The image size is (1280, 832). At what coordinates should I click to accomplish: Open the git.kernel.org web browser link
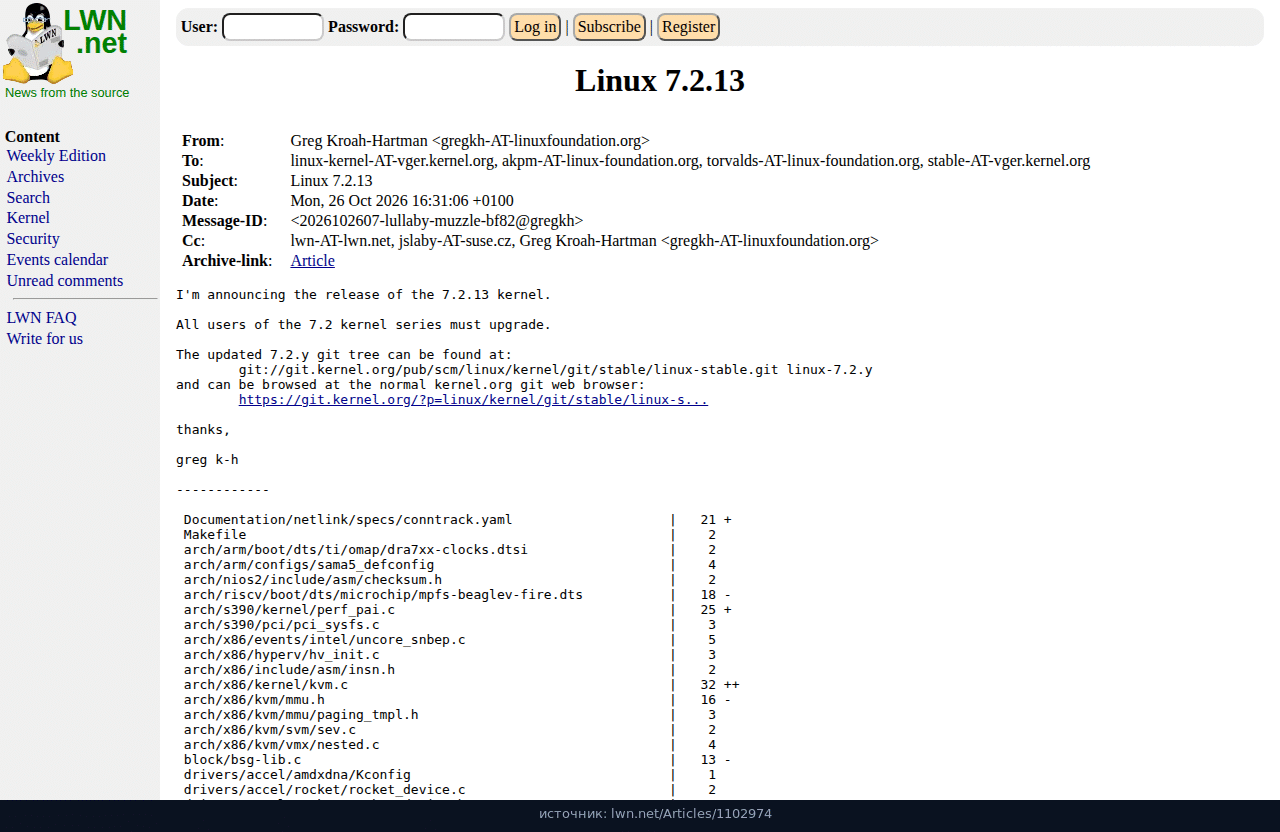click(473, 400)
